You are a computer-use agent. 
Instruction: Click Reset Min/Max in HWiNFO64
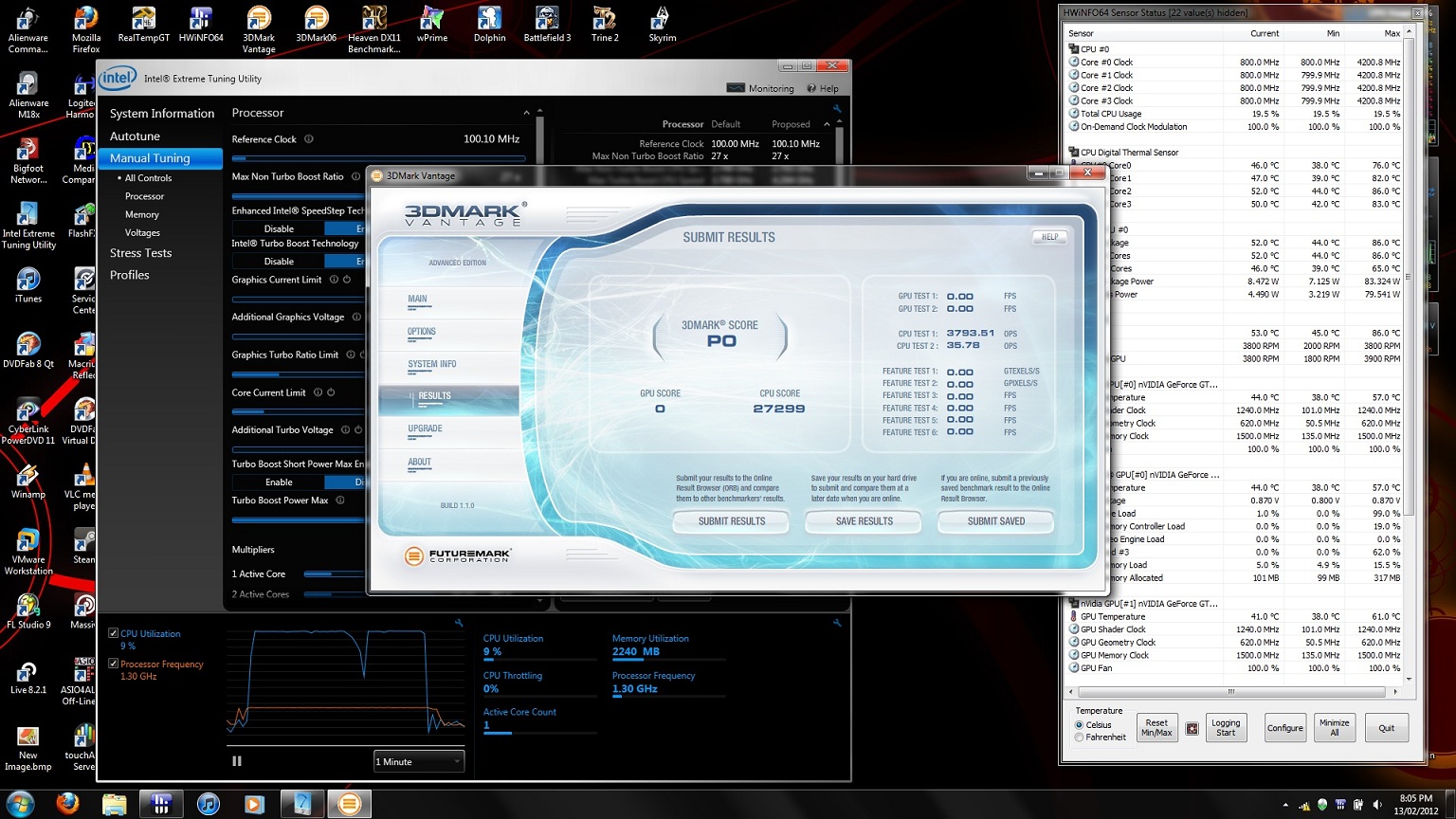[x=1156, y=728]
